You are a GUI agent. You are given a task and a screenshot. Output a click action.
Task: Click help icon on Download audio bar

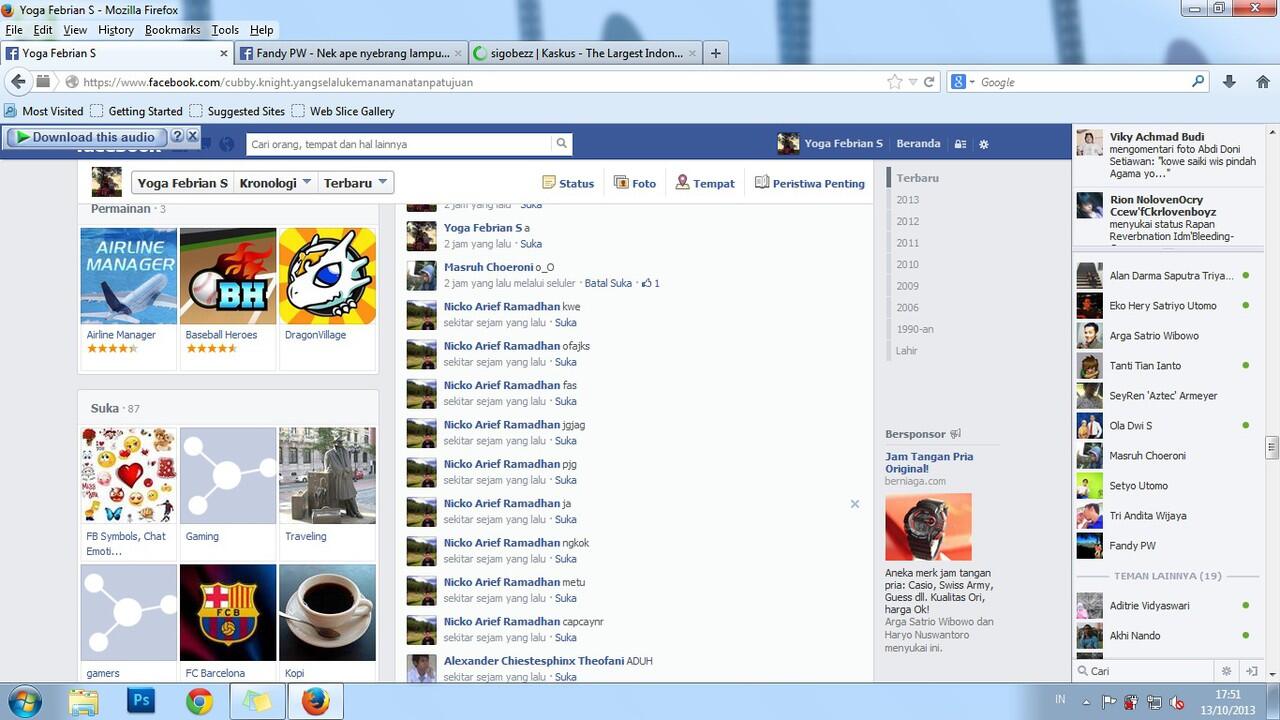[x=177, y=136]
